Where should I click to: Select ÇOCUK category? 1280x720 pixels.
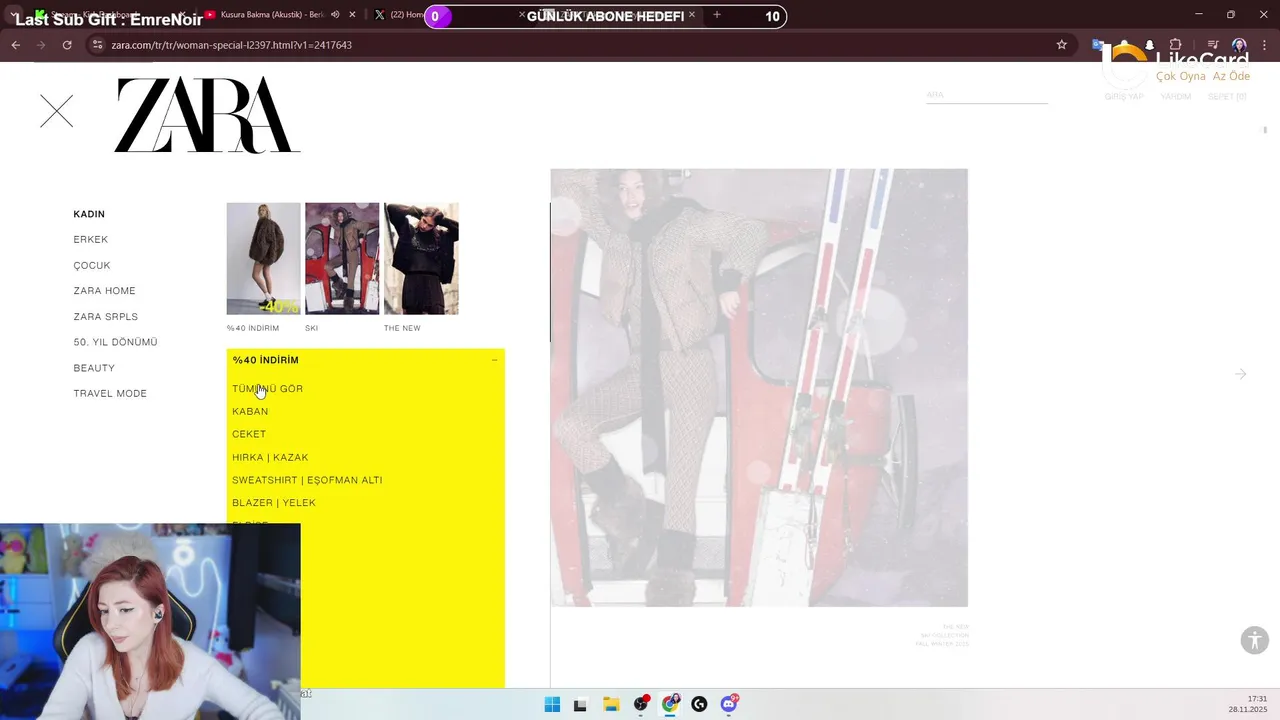pos(92,265)
